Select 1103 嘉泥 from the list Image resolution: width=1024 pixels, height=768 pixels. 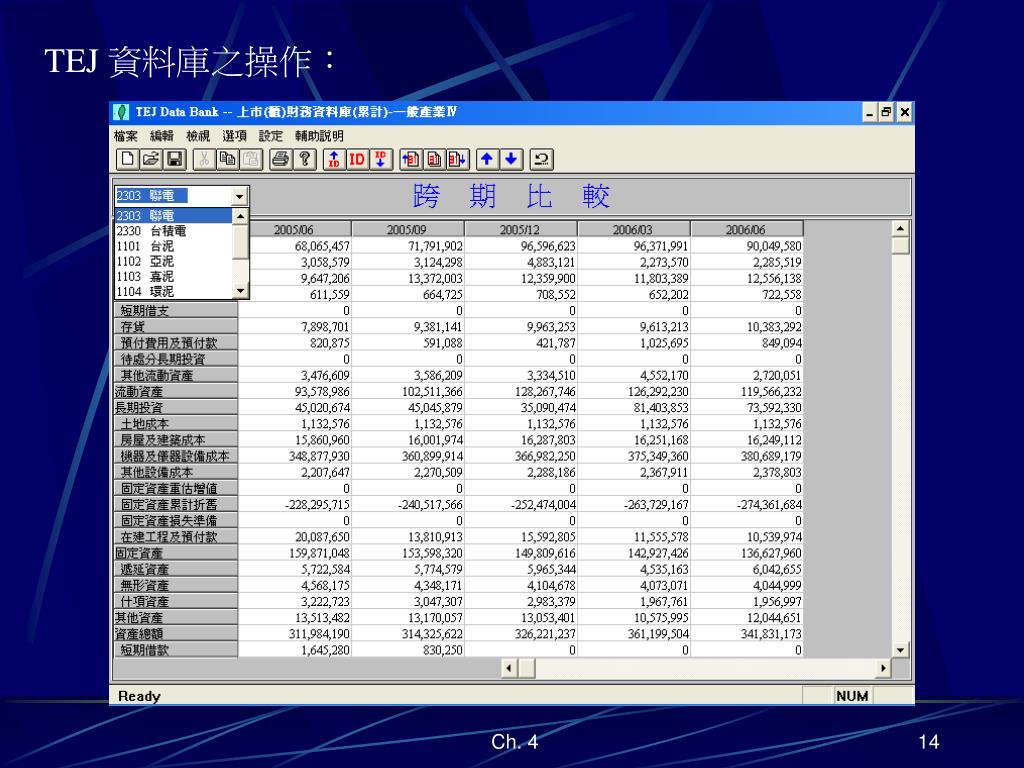tap(174, 276)
